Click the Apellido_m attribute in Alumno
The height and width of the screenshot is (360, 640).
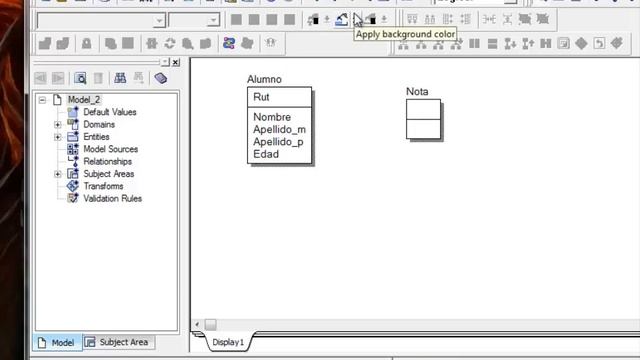coord(279,129)
